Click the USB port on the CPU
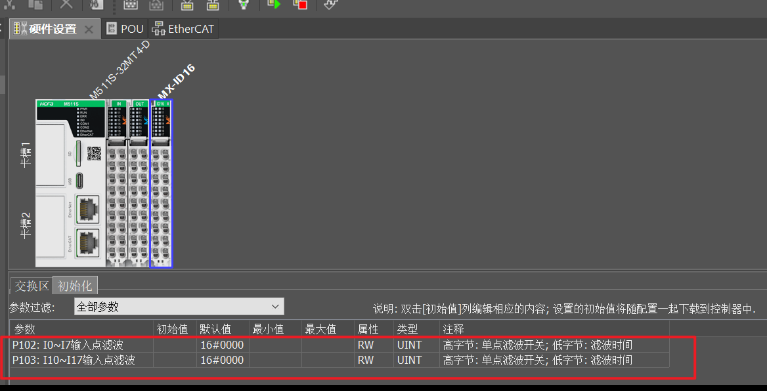This screenshot has height=391, width=767. click(79, 181)
